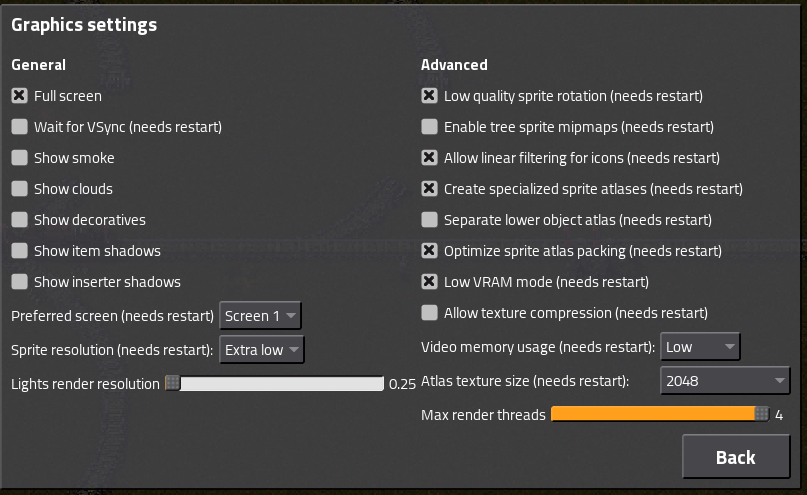Viewport: 807px width, 495px height.
Task: Uncheck Allow linear filtering for icons
Action: click(429, 157)
